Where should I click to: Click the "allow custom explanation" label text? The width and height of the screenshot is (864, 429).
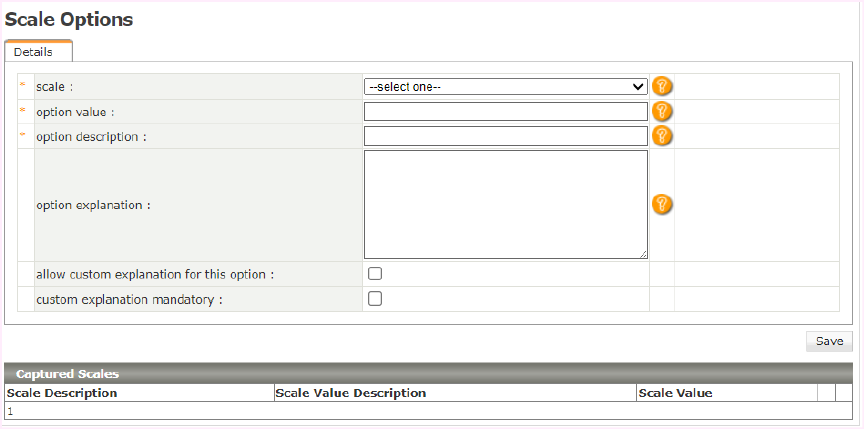point(155,274)
